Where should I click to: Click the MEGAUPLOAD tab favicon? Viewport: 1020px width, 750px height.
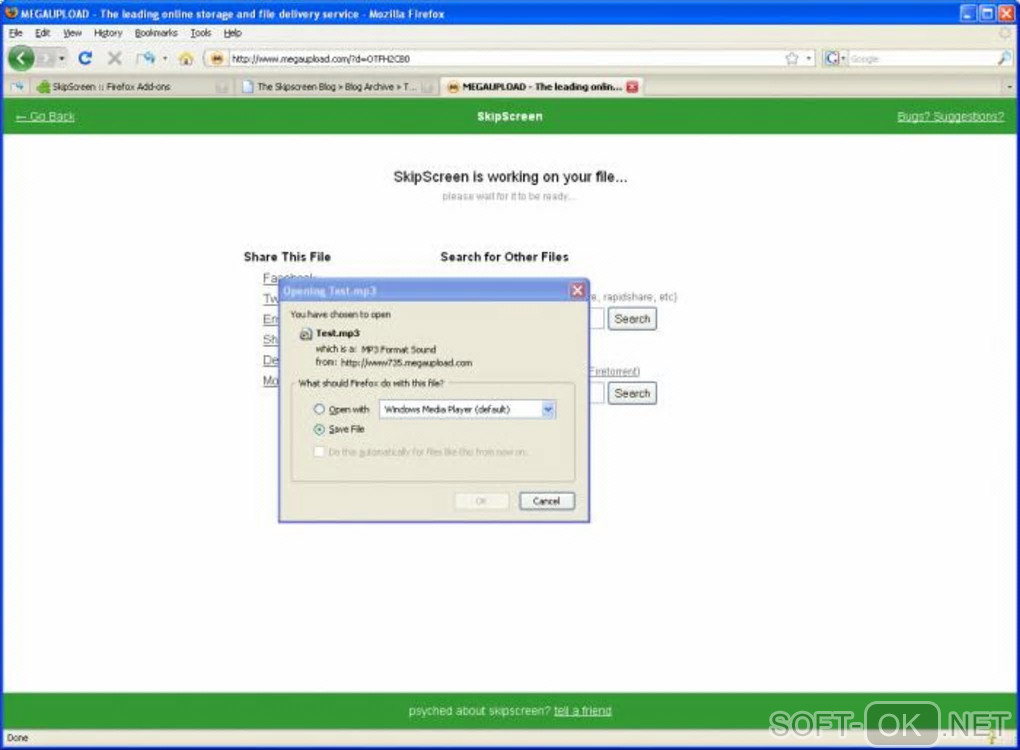[x=453, y=87]
